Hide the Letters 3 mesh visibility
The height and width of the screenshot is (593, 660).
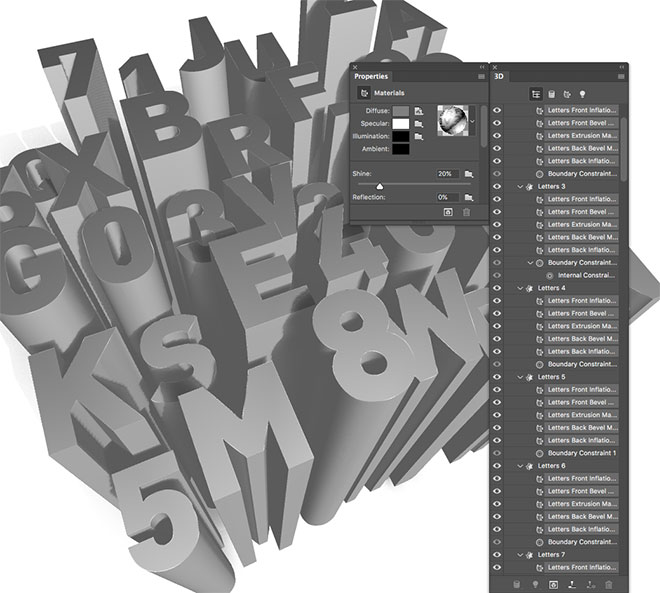pos(498,187)
